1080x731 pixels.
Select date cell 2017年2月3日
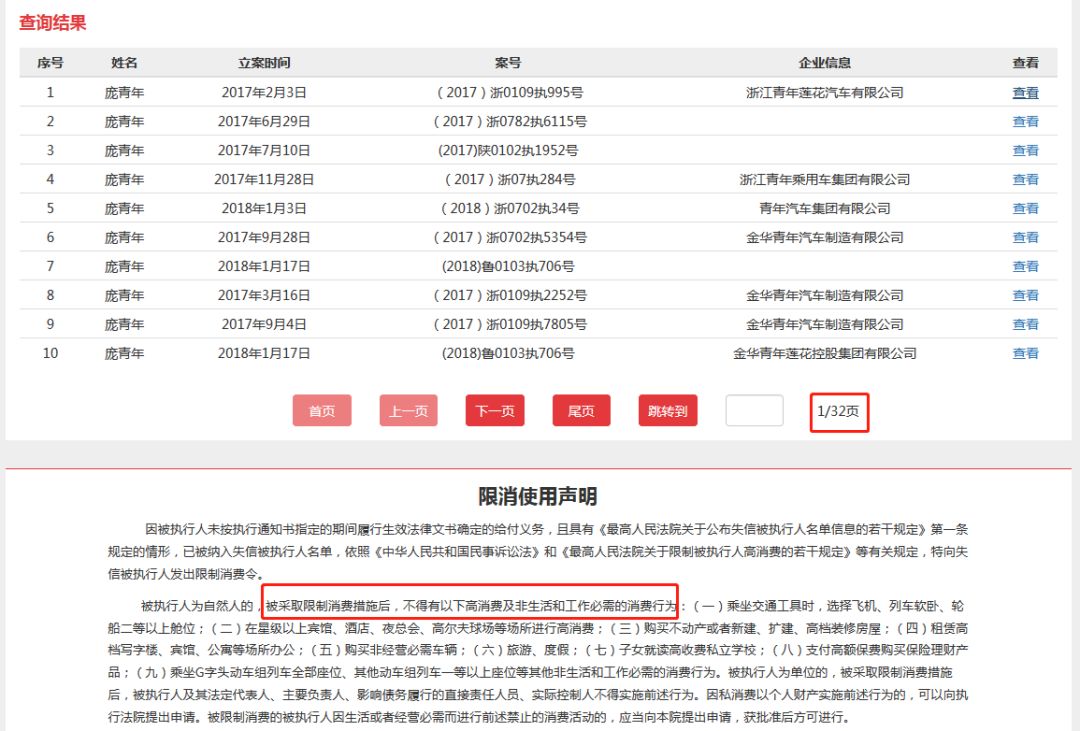[x=264, y=92]
